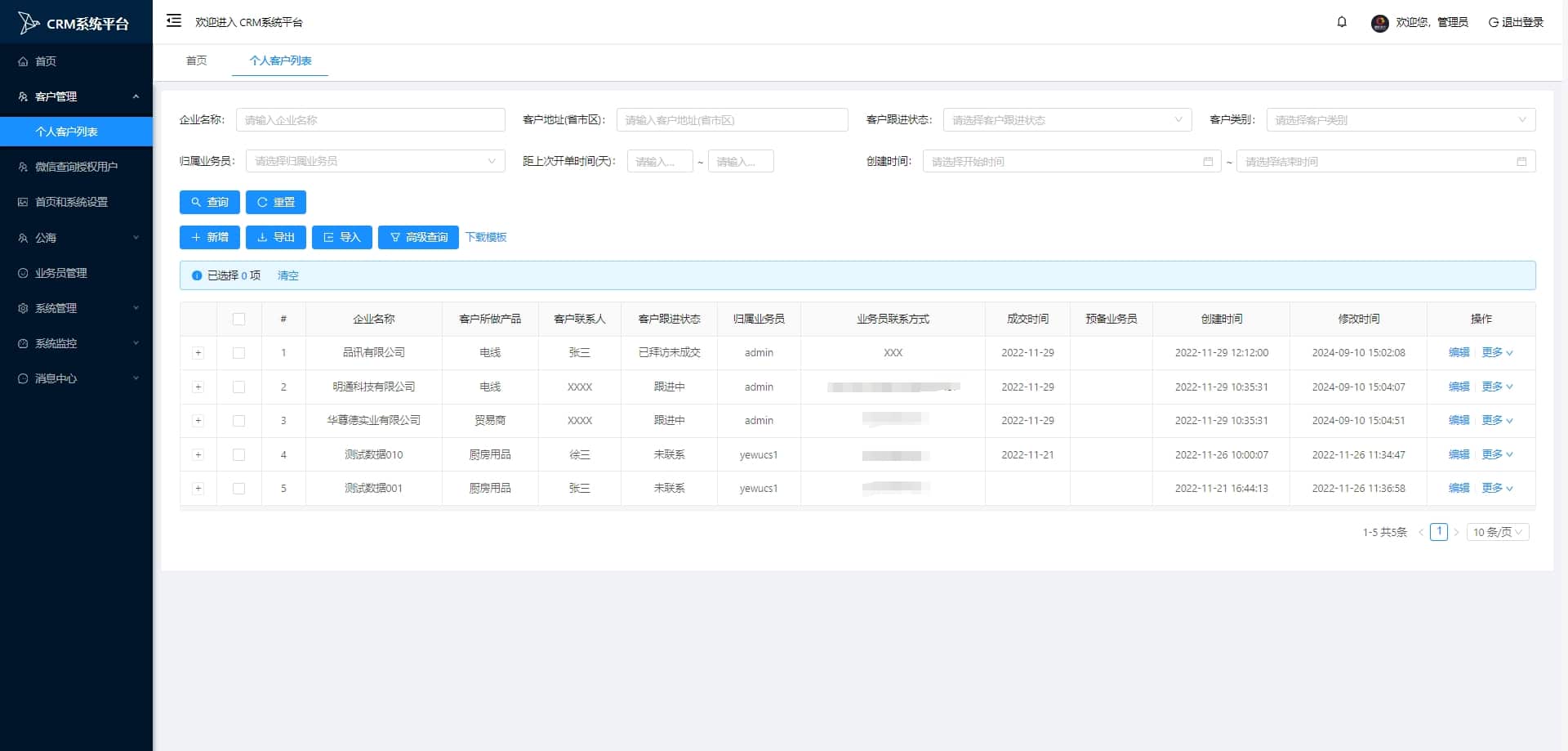Click the 导入 import button
Screen dimensions: 1568x751
[342, 237]
